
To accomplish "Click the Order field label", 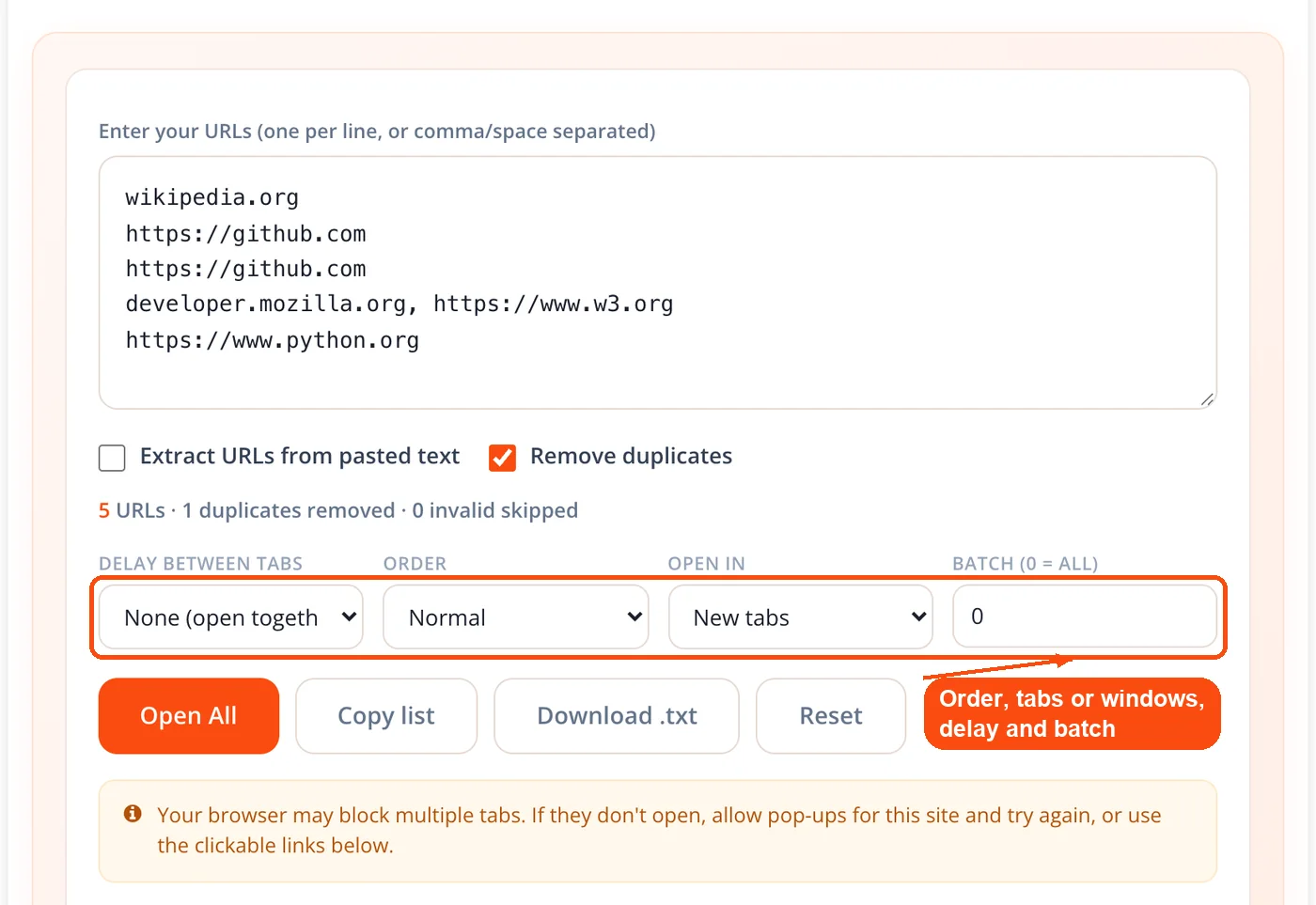I will coord(415,564).
